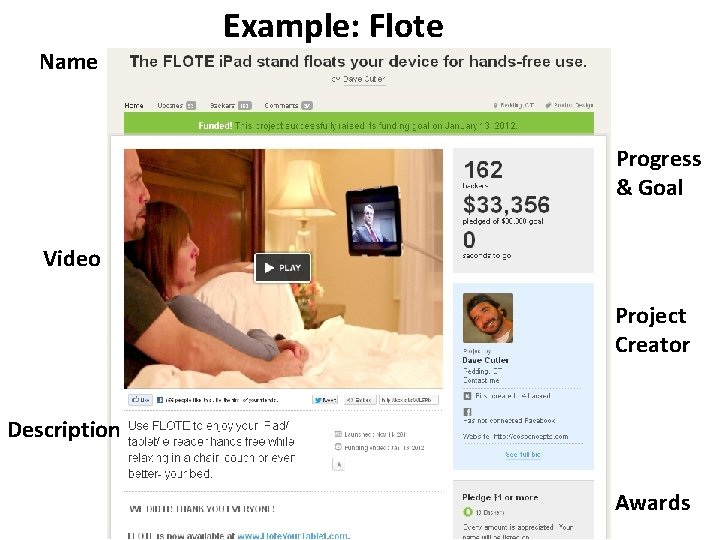The image size is (720, 540).
Task: Click the short URL field beside Embed
Action: click(408, 400)
